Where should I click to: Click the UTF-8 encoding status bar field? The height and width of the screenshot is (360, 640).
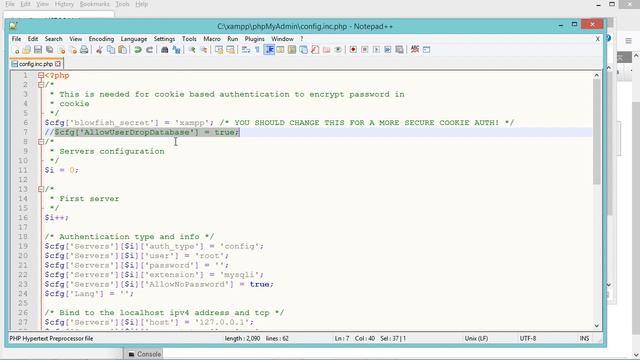pos(527,338)
